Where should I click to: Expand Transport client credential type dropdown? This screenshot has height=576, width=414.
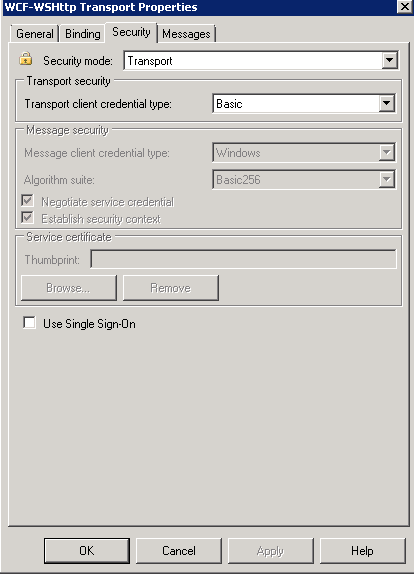tap(386, 103)
